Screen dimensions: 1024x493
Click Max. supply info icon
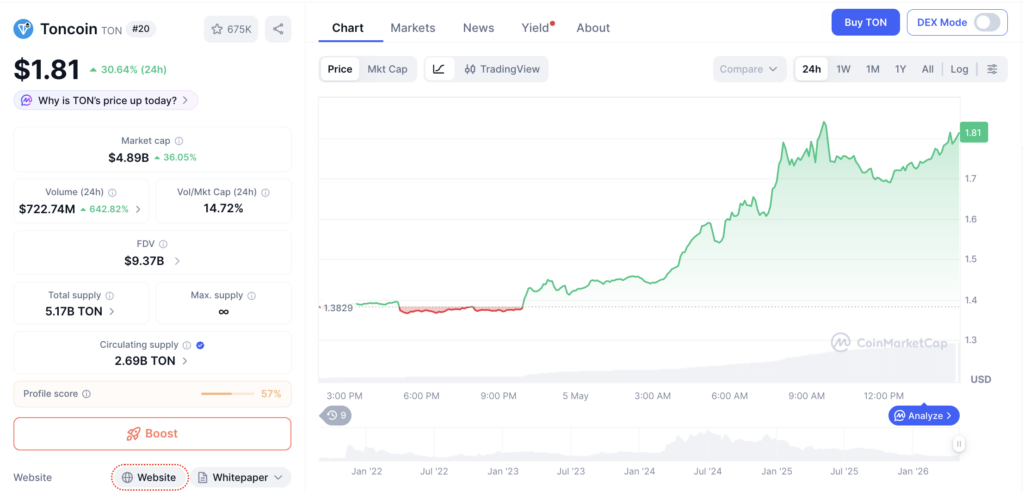coord(251,296)
